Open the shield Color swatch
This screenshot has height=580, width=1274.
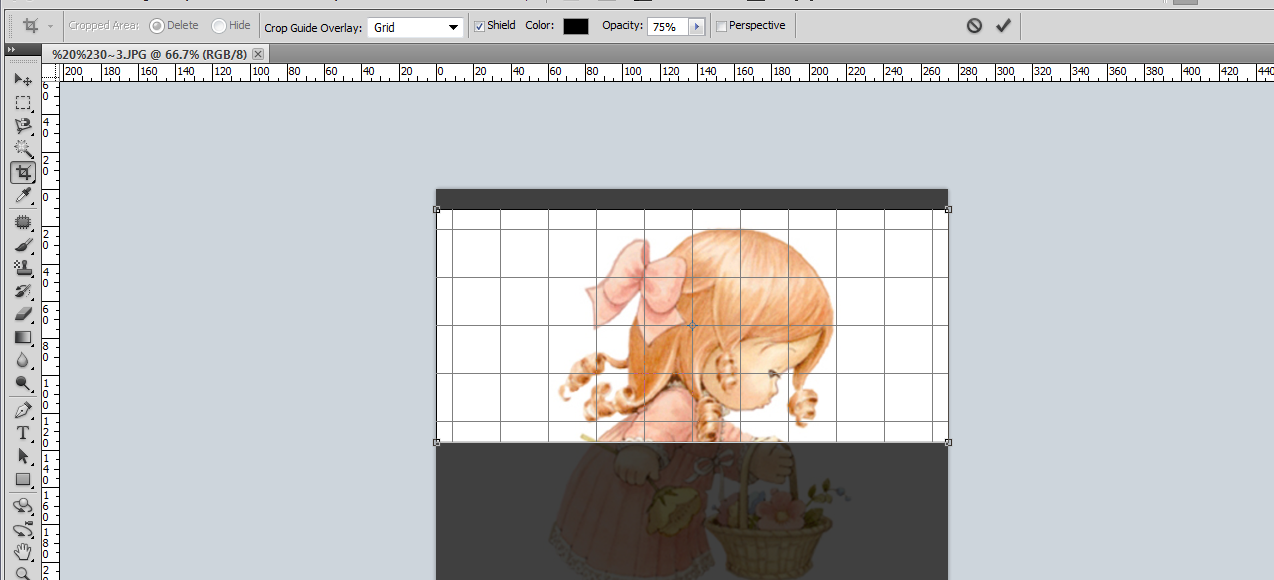tap(575, 26)
